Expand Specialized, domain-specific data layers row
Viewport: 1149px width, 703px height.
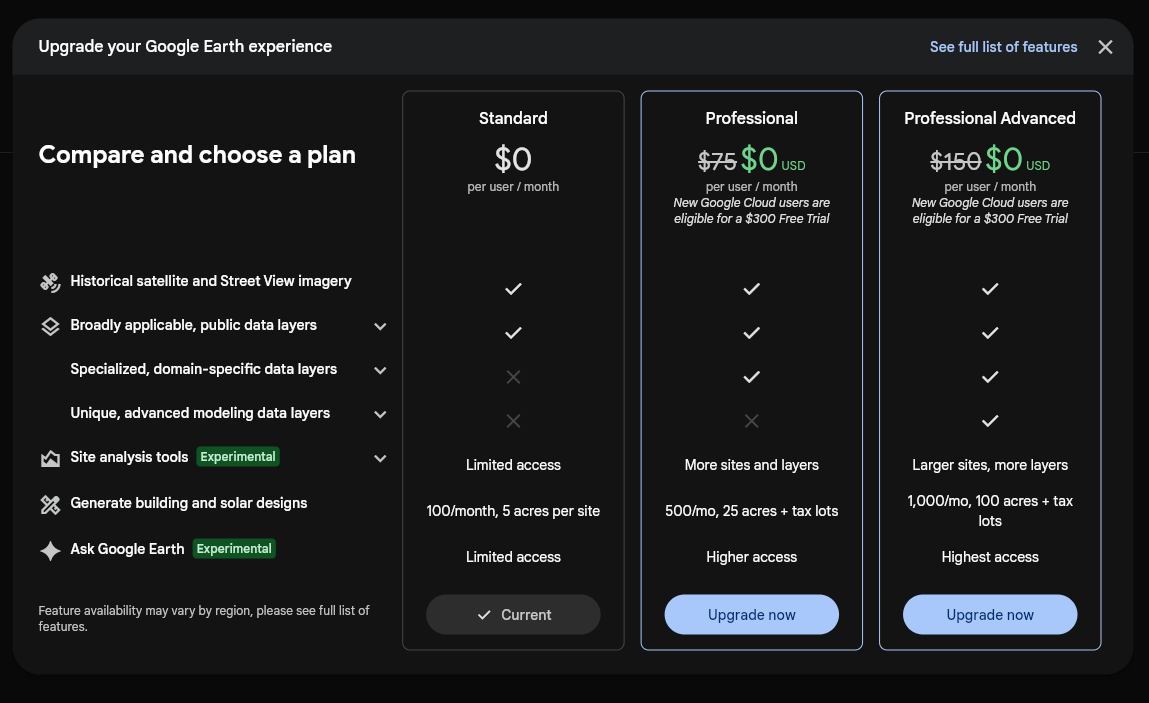click(x=380, y=370)
